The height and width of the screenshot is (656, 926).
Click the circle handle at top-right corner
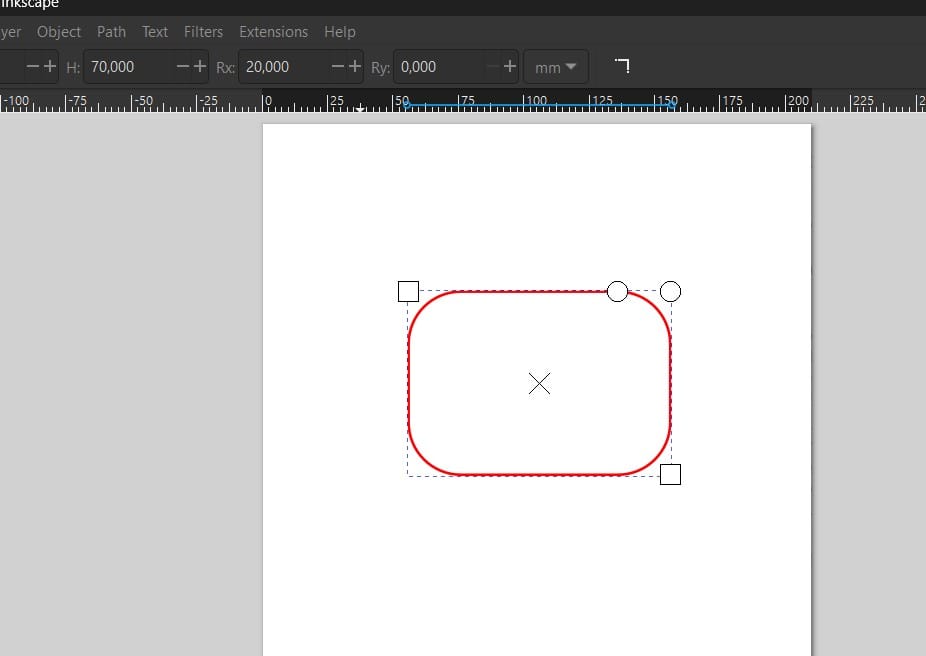[x=670, y=292]
